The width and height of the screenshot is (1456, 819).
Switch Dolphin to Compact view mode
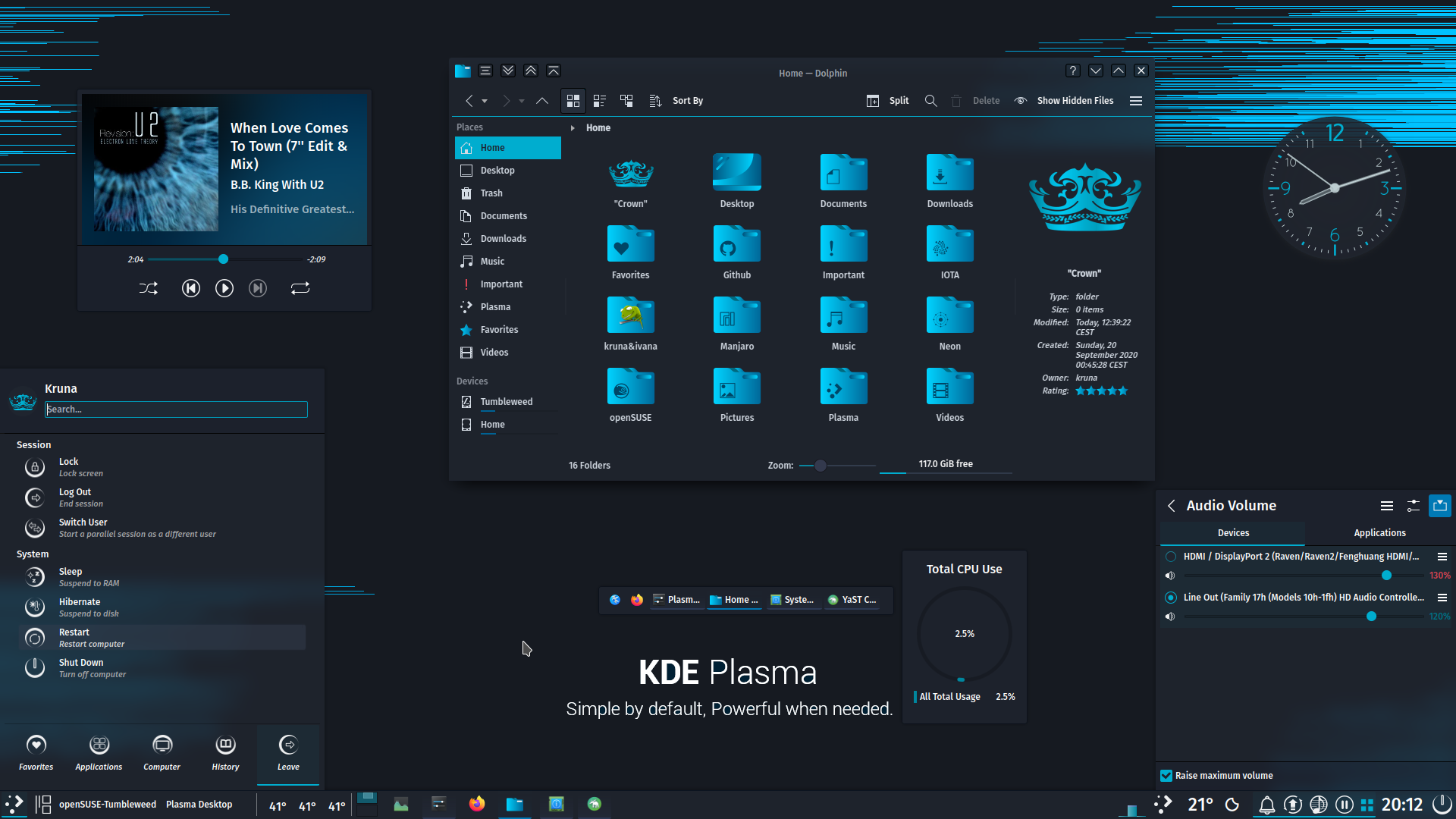(x=600, y=101)
